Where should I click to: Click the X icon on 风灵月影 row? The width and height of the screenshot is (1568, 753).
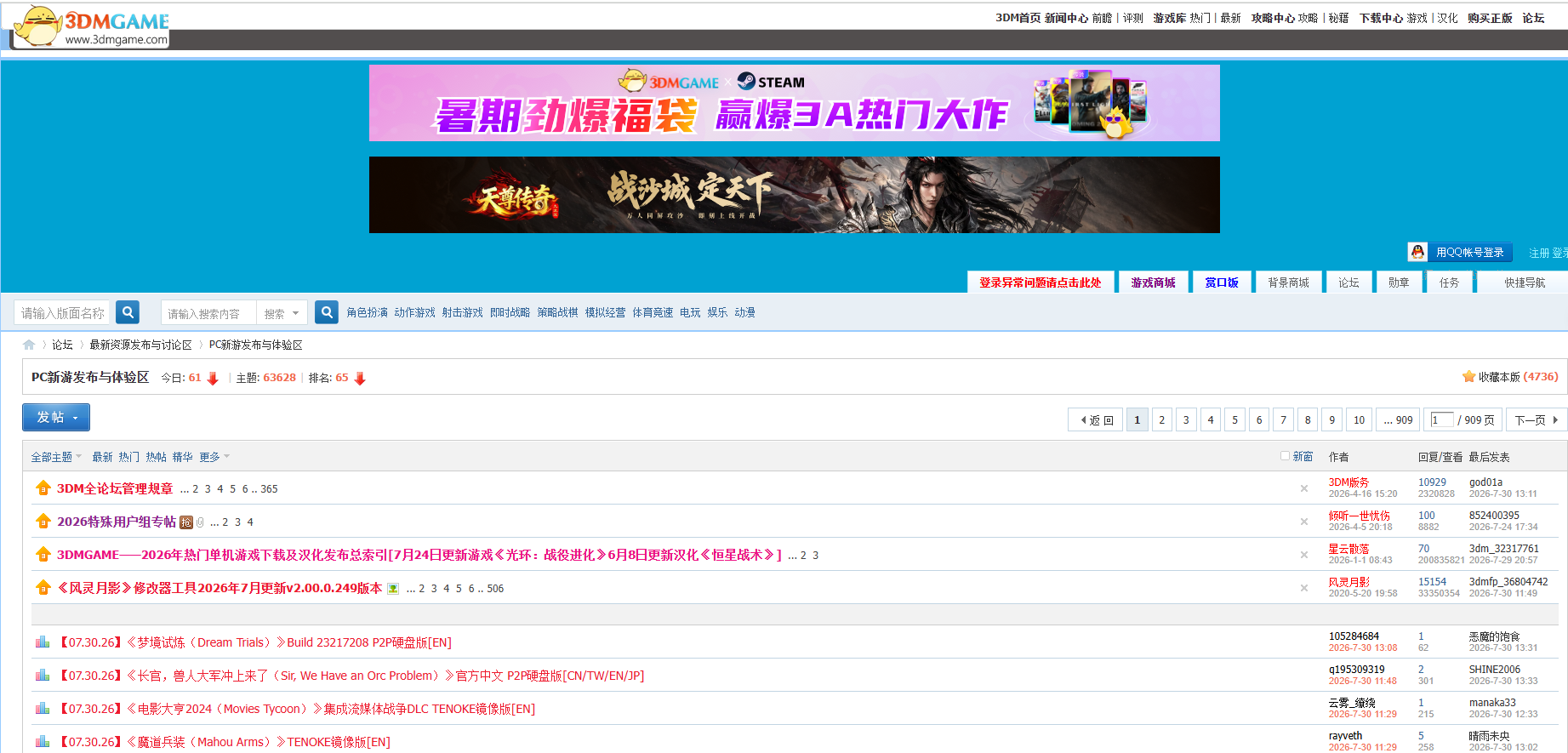tap(1304, 588)
